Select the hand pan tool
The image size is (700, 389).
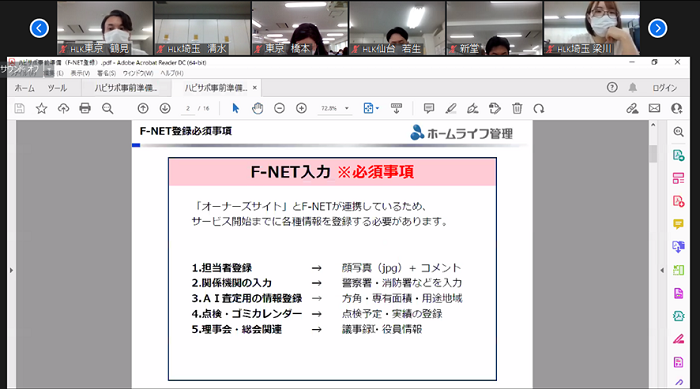[258, 108]
